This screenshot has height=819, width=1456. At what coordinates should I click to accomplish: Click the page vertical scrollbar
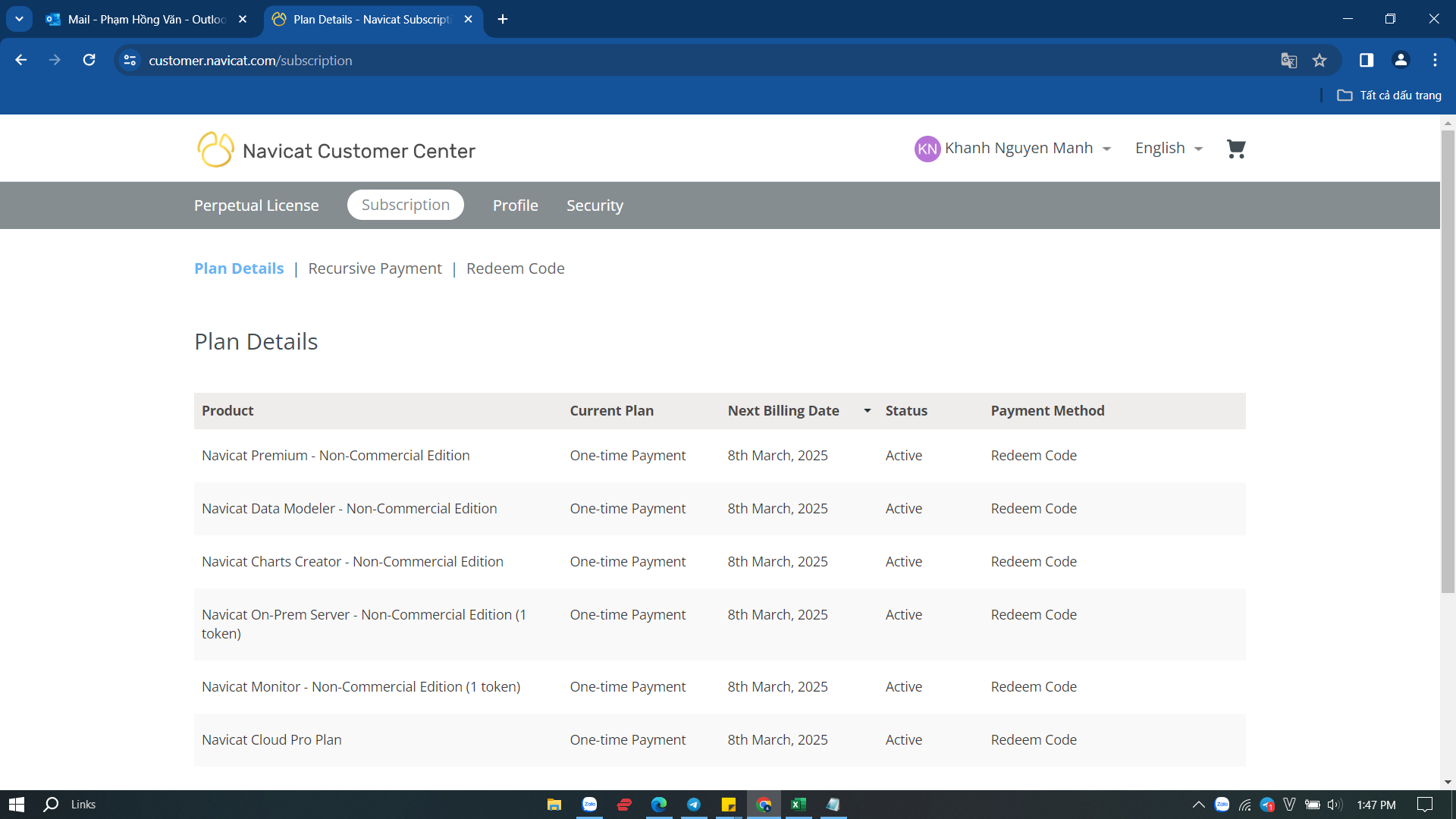(x=1448, y=361)
